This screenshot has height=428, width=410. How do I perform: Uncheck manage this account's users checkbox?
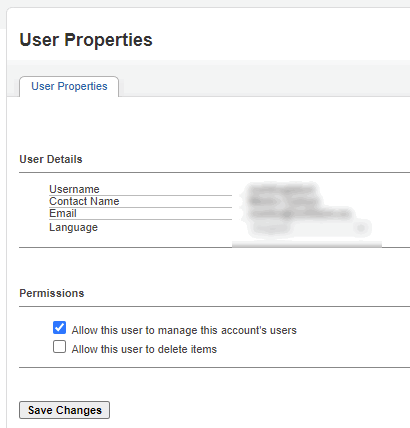pos(59,328)
